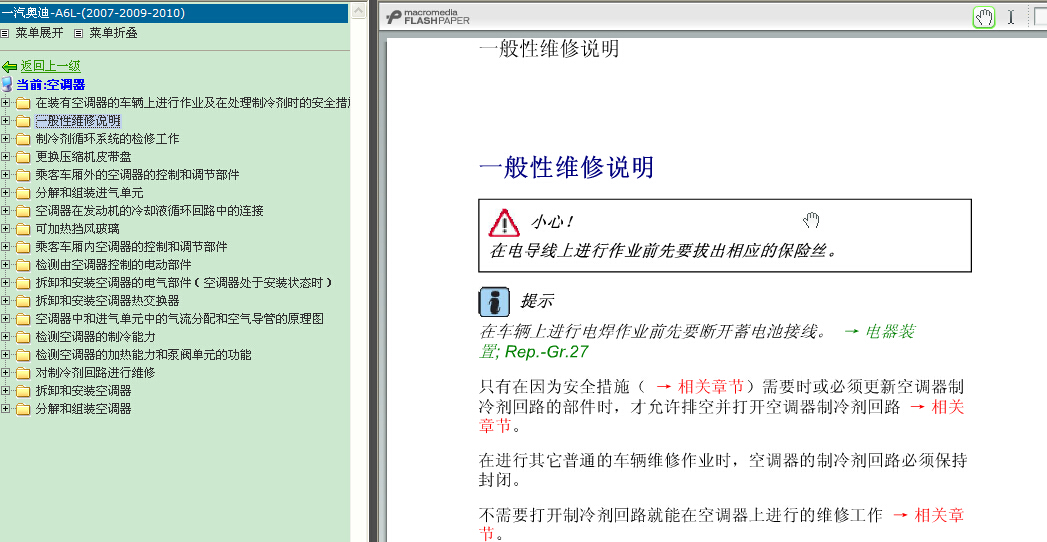Select tree item 检测由空调器控制的电动部件
Viewport: 1047px width, 542px height.
click(114, 264)
